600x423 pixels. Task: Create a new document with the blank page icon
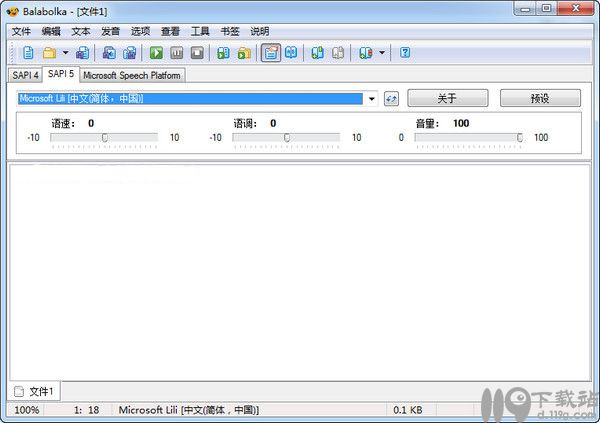click(28, 53)
